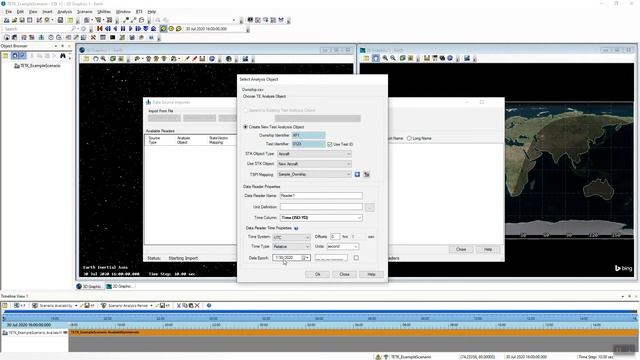Toggle the Use Test ID checkbox
Viewport: 640px width, 360px height.
click(x=330, y=144)
